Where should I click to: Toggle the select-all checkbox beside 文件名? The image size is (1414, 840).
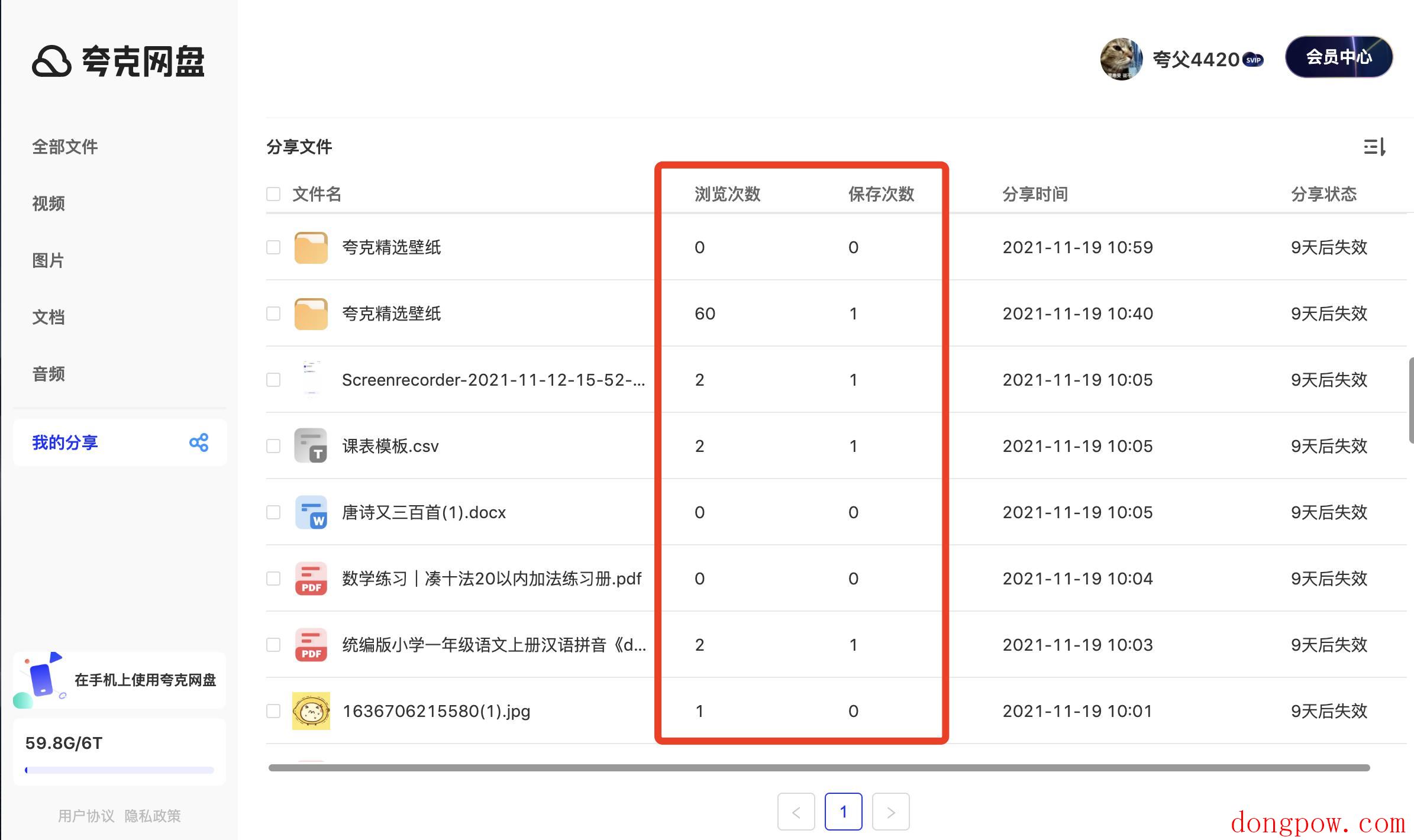click(273, 194)
